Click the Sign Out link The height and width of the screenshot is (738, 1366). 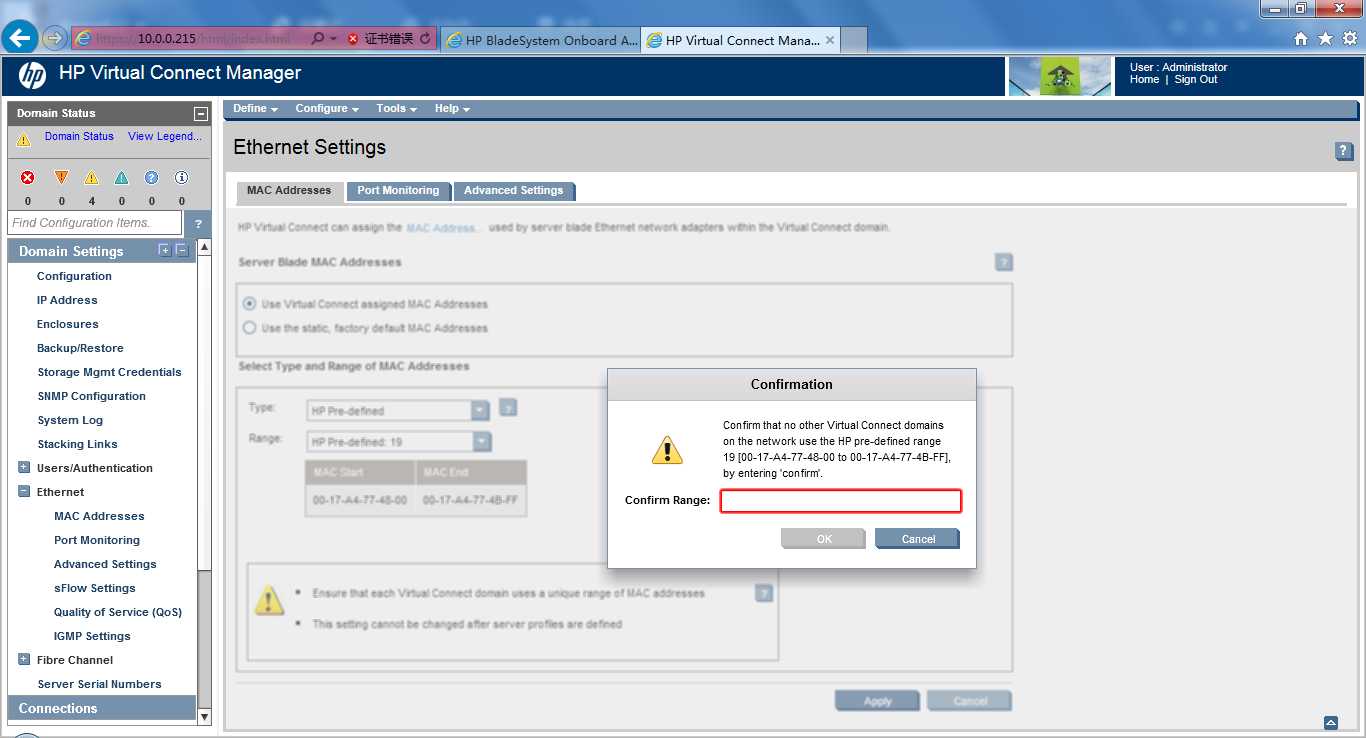tap(1196, 80)
